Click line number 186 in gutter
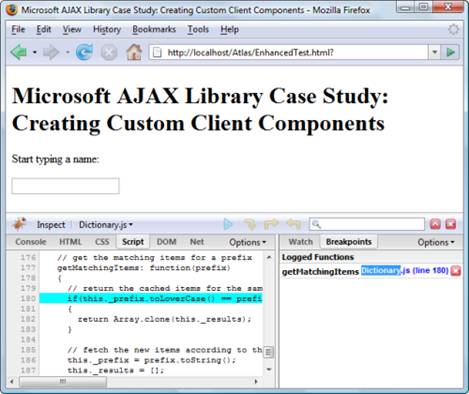The image size is (469, 394). pos(28,360)
